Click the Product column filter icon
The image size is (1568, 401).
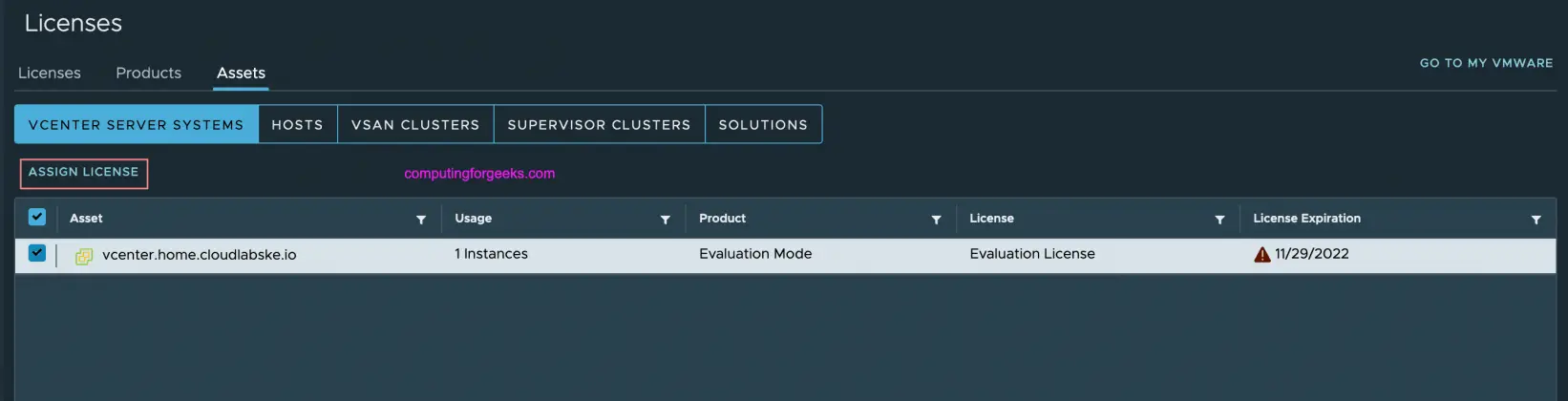click(936, 220)
